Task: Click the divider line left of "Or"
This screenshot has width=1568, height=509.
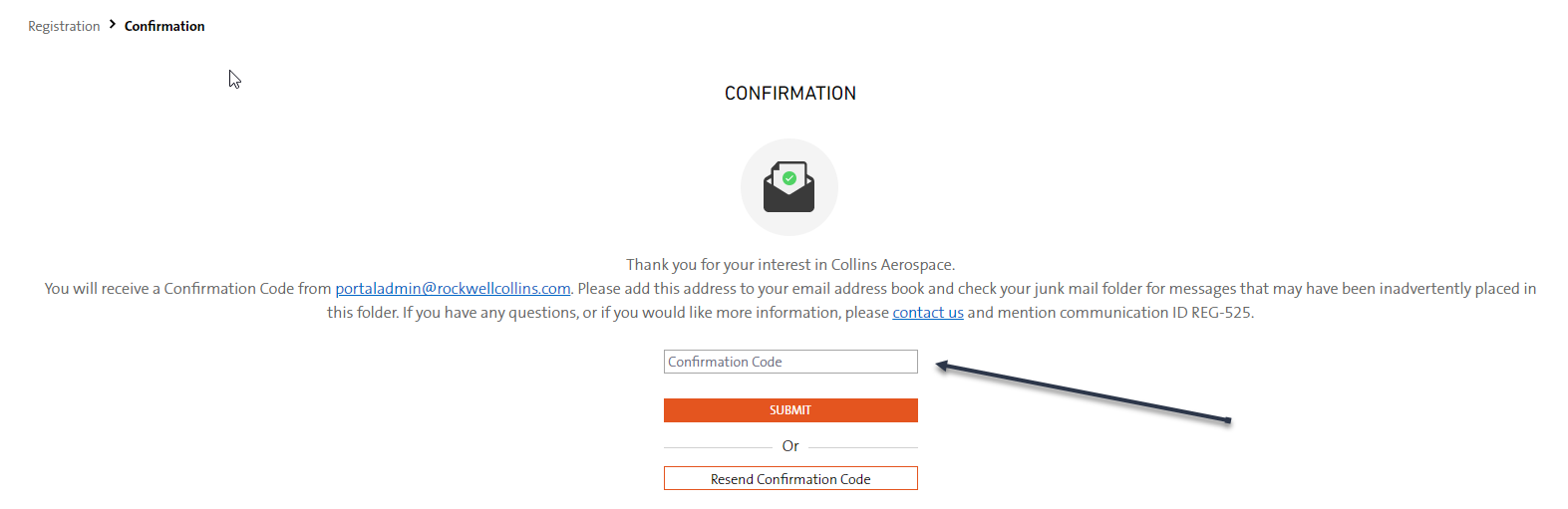Action: 718,447
